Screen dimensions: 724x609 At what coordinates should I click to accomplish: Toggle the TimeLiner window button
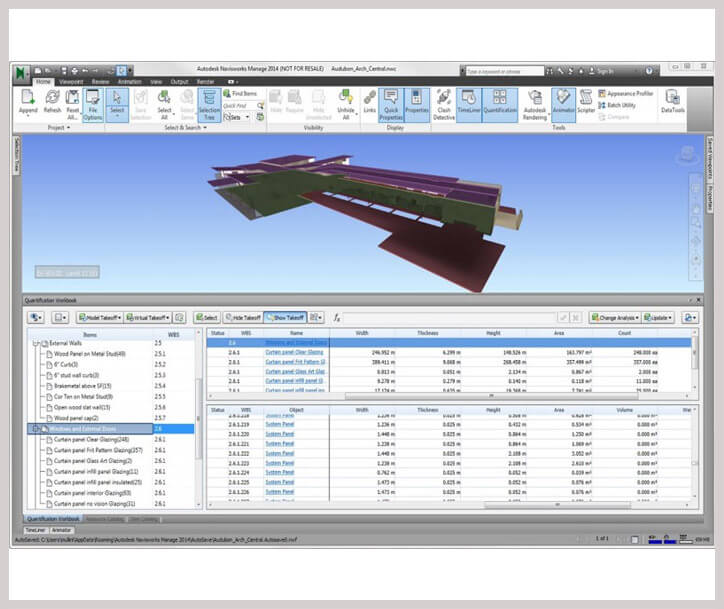pos(469,103)
